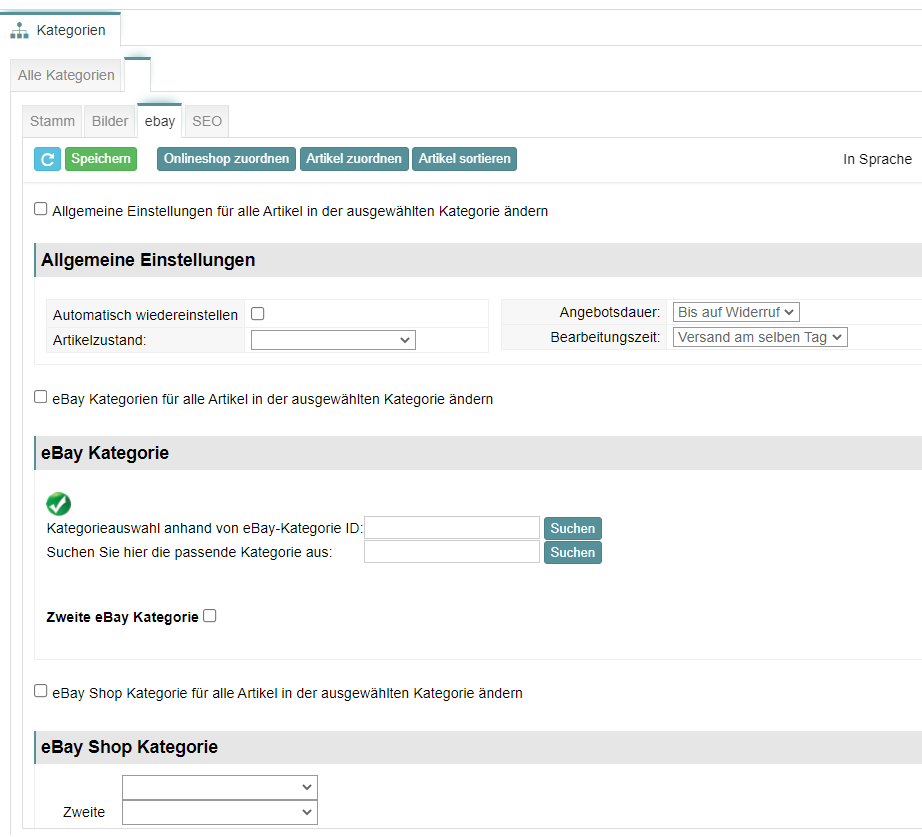This screenshot has height=837, width=922.
Task: Open the Zweite shop category dropdown
Action: click(x=220, y=812)
